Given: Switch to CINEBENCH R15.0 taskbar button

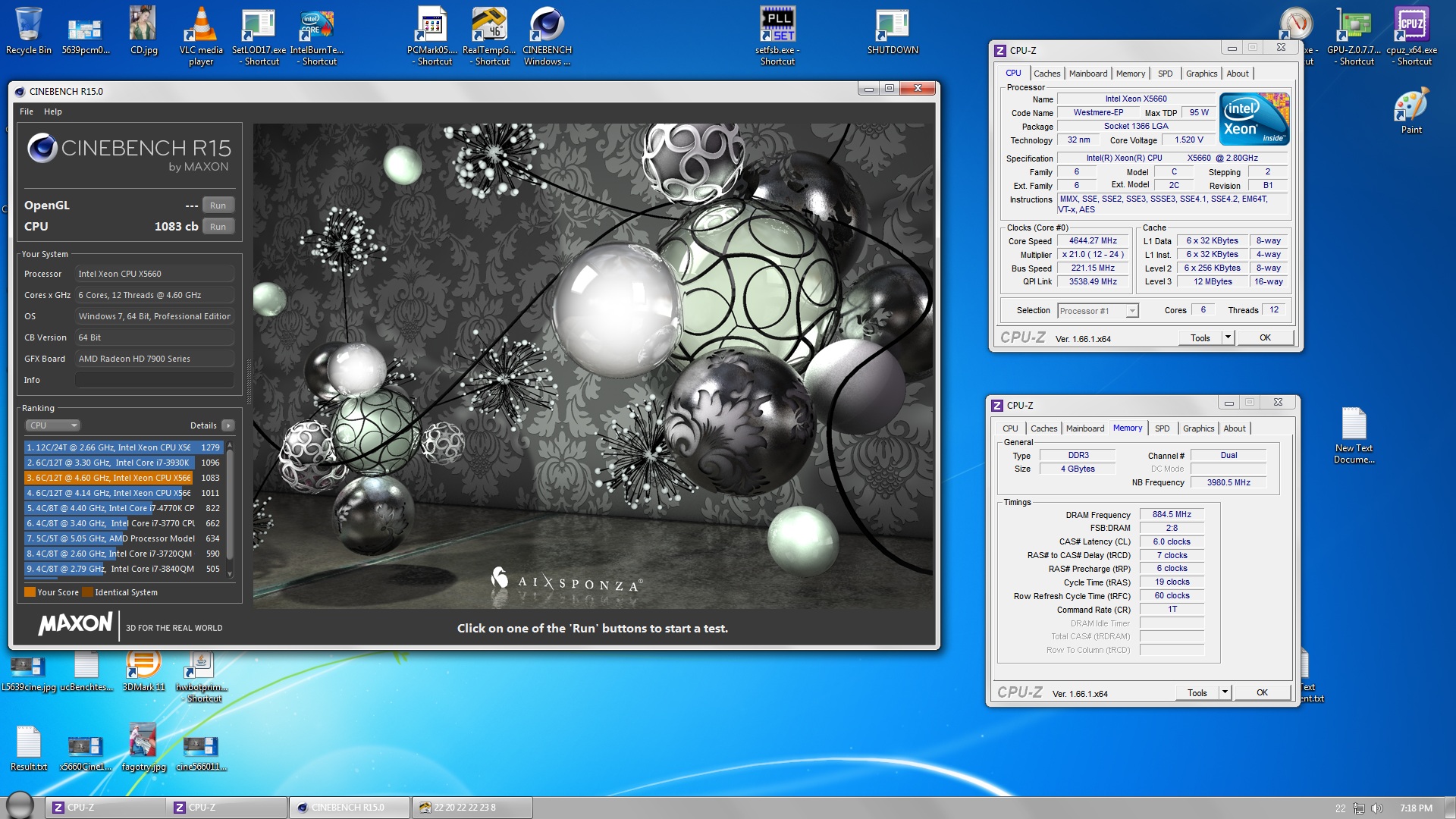Looking at the screenshot, I should [x=349, y=808].
